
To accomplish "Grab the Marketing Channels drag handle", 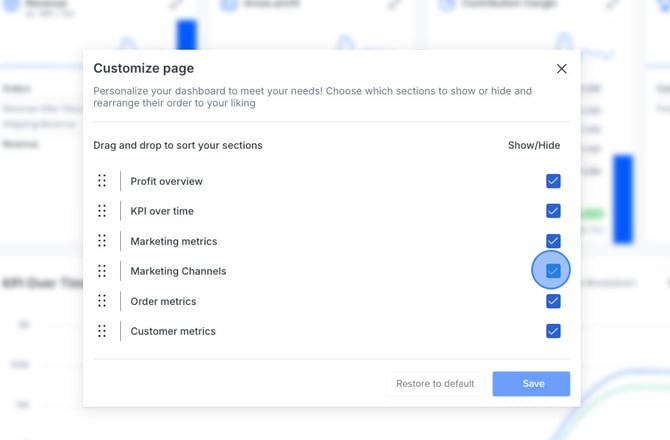I will click(x=102, y=271).
